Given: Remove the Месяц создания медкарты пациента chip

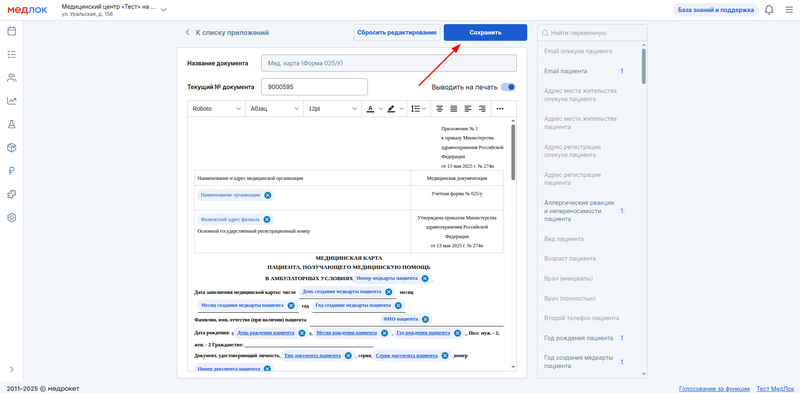Looking at the screenshot, I should [291, 305].
